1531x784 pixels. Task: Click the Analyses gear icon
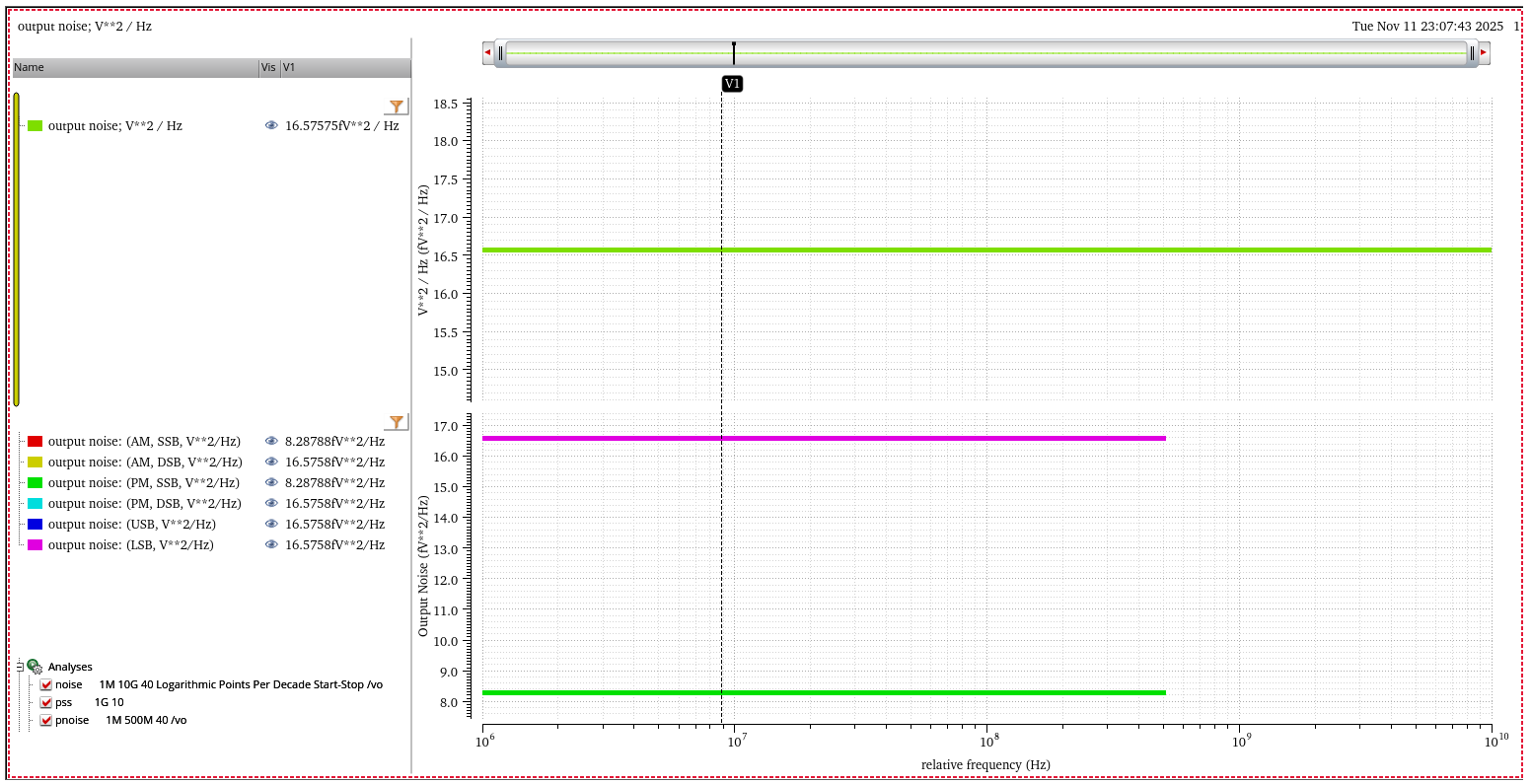35,667
